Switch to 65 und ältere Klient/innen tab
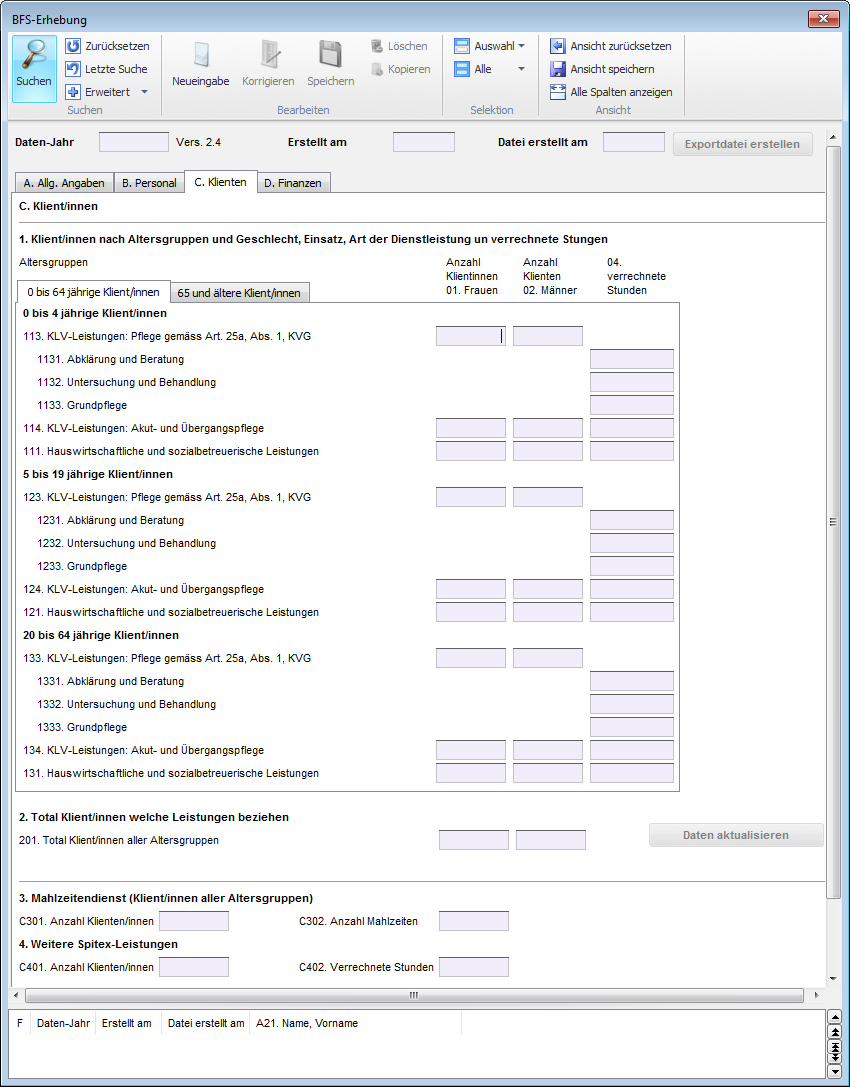 point(239,293)
